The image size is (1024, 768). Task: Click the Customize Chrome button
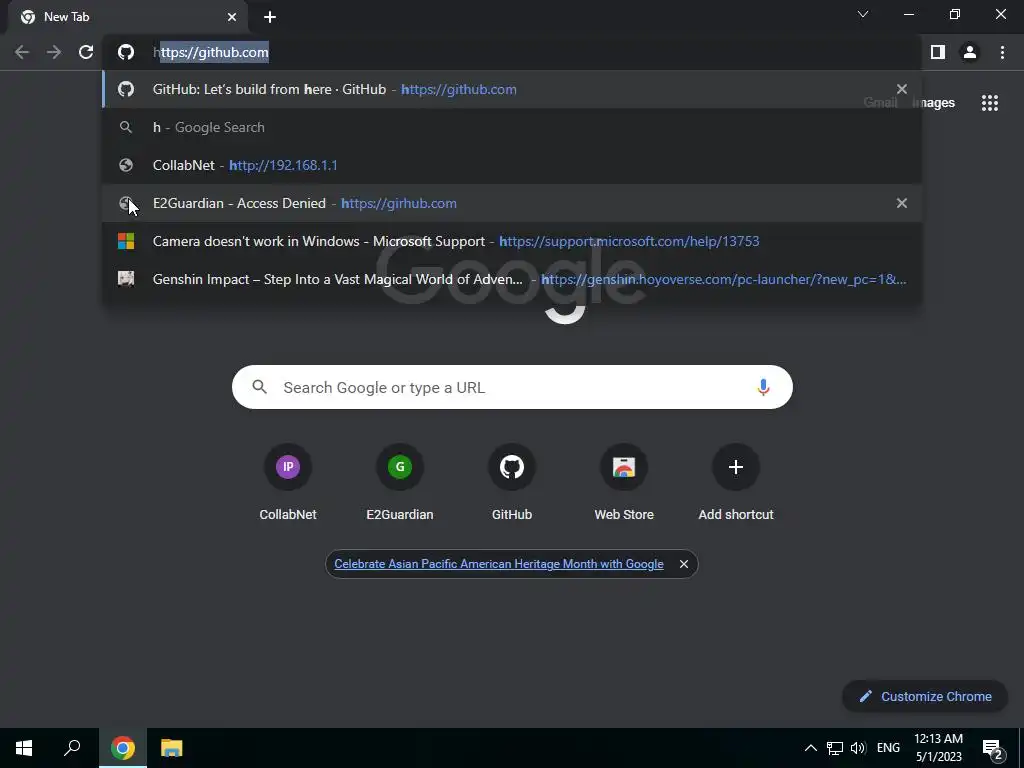tap(925, 696)
